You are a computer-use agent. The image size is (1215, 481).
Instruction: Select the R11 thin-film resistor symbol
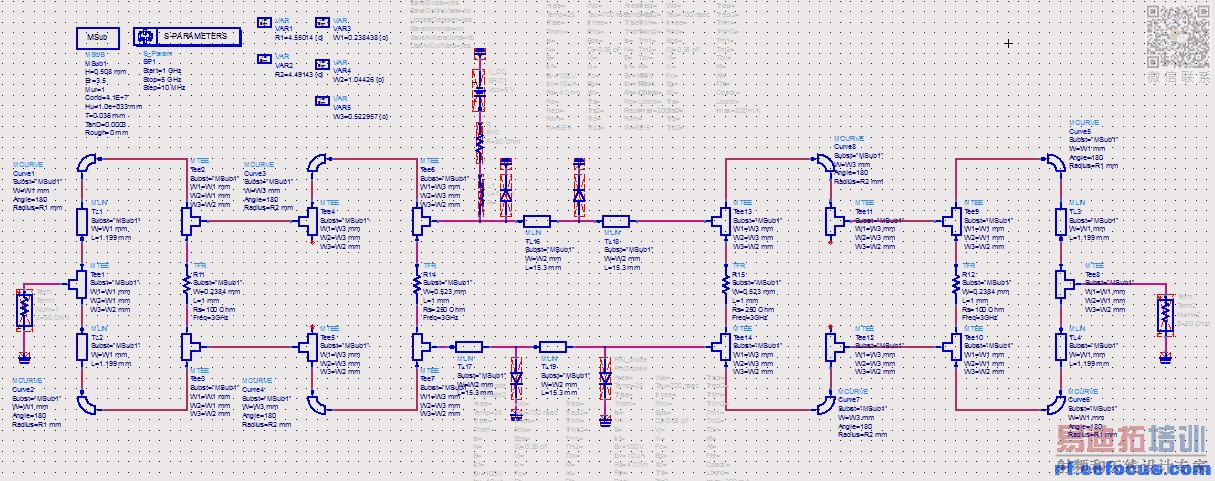[186, 284]
